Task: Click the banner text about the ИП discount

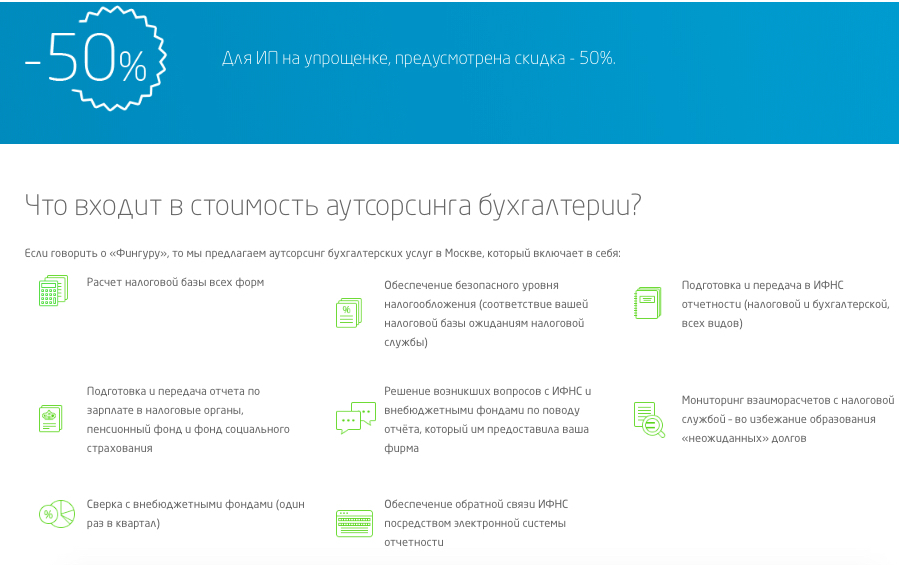Action: [418, 58]
